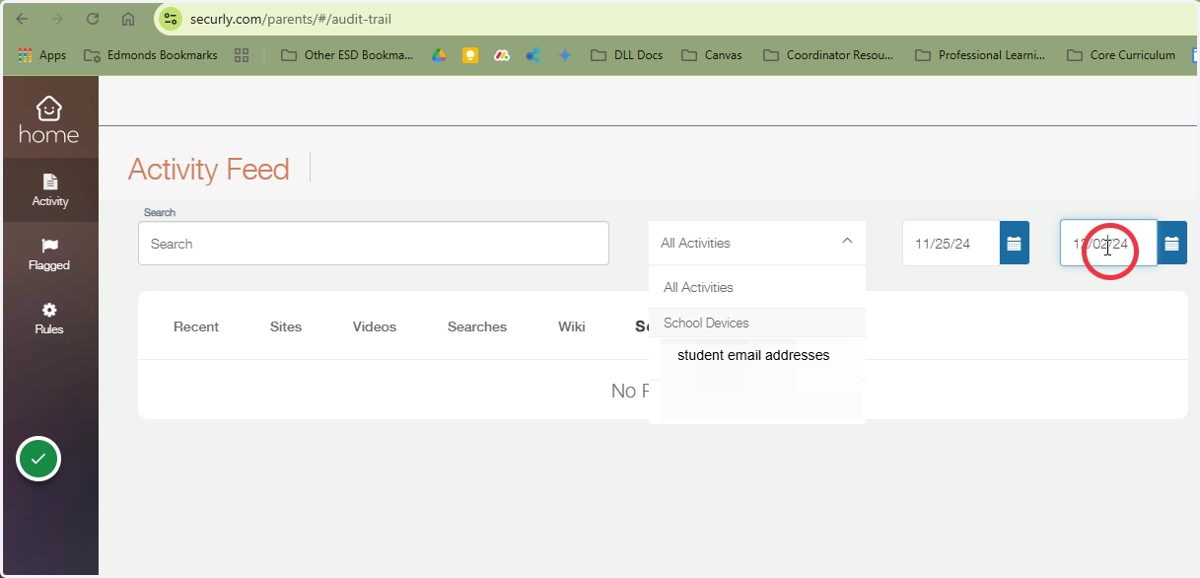This screenshot has width=1200, height=578.
Task: Open Coordinator Resources bookmark folder
Action: [x=829, y=55]
